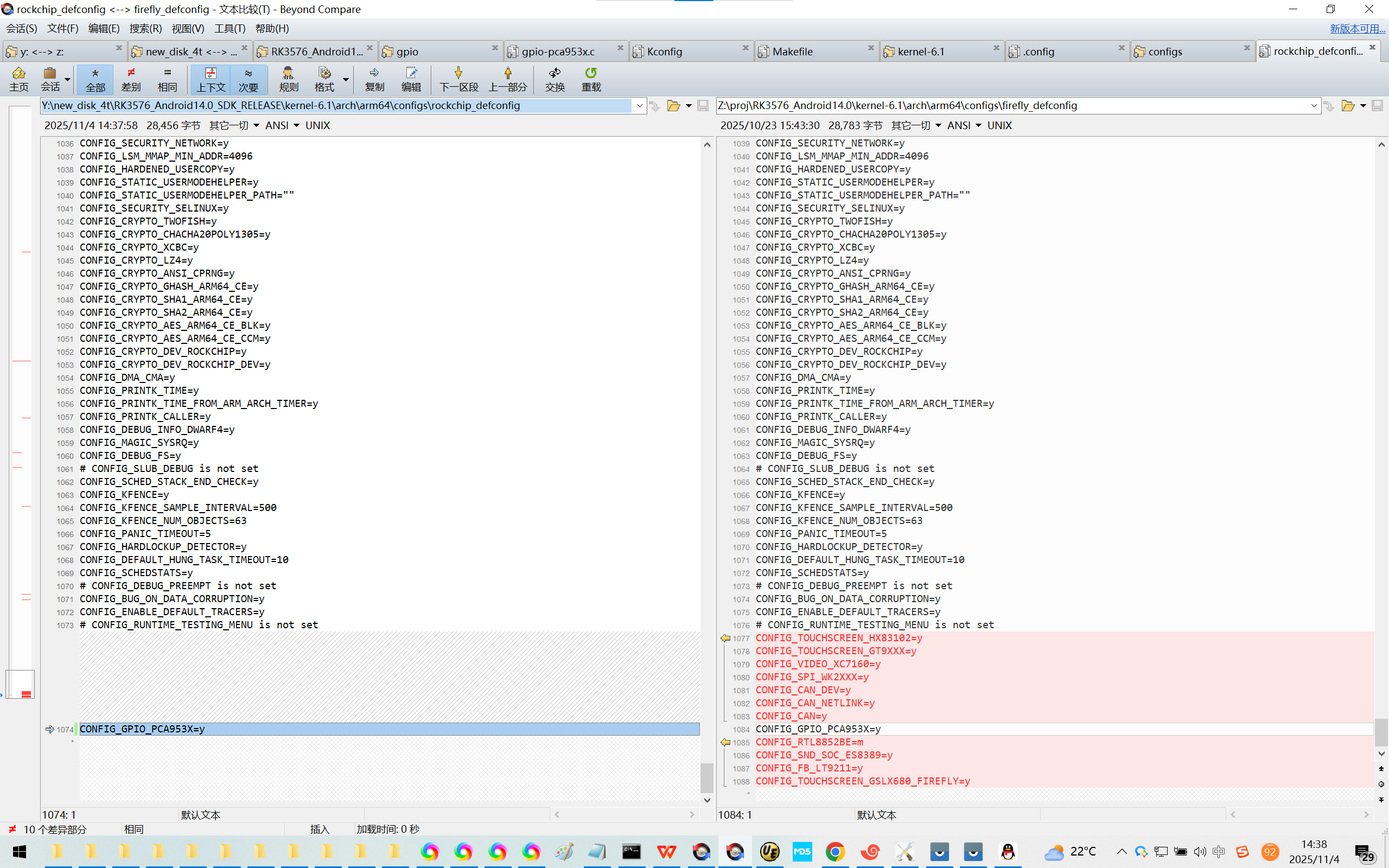The image size is (1389, 868).
Task: Swap sides with the 交换 icon
Action: [x=555, y=79]
